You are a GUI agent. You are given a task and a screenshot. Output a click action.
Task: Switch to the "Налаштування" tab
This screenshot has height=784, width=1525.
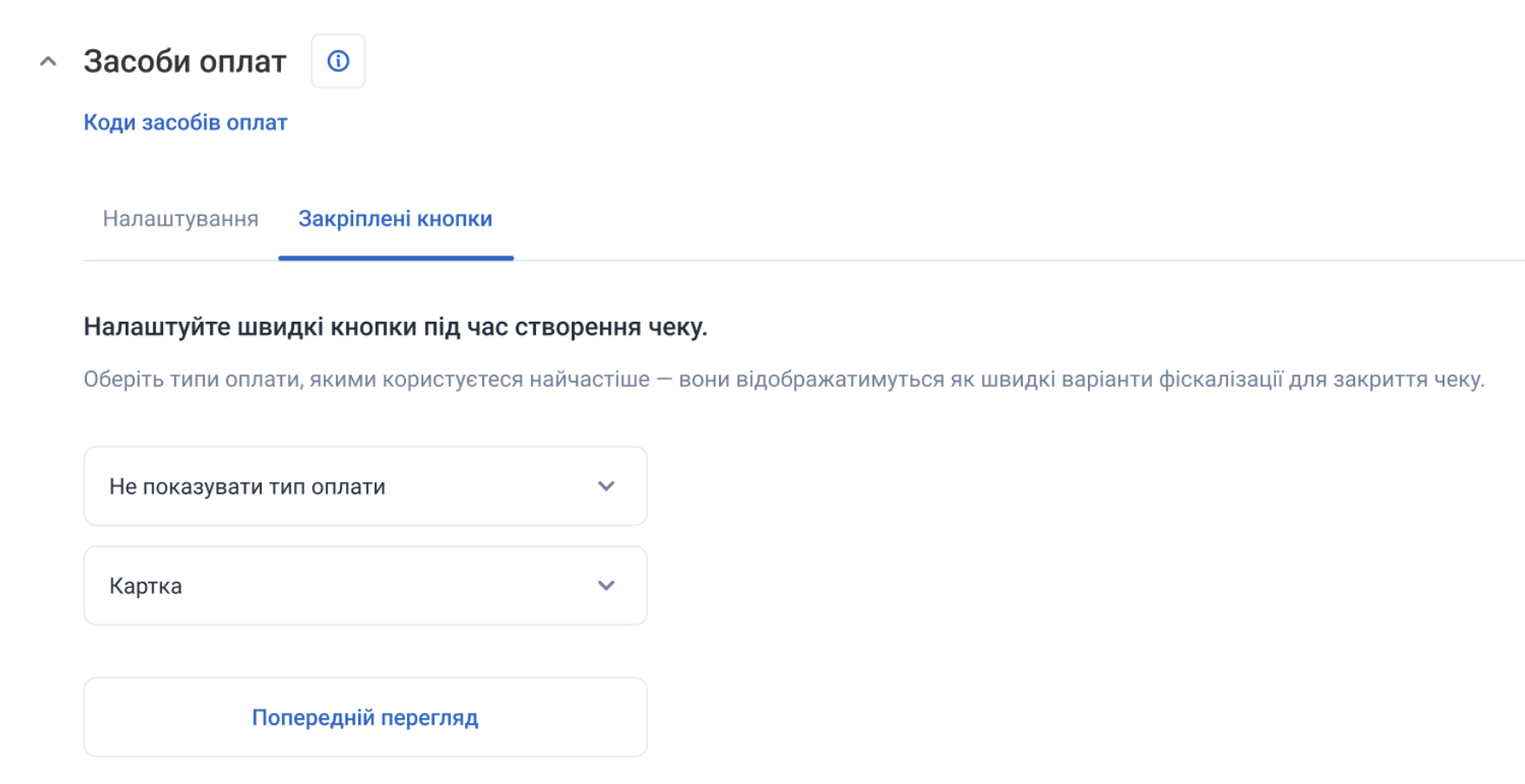[180, 219]
